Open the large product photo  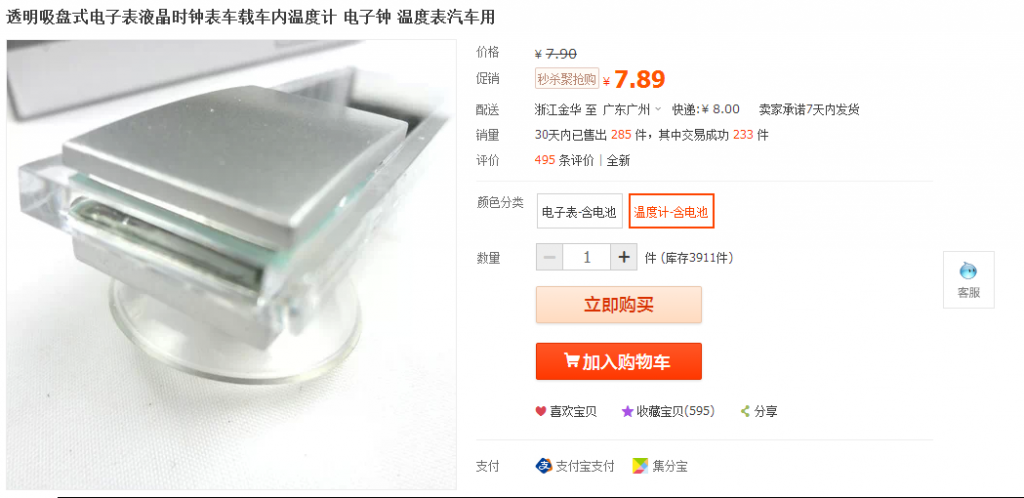pos(232,264)
